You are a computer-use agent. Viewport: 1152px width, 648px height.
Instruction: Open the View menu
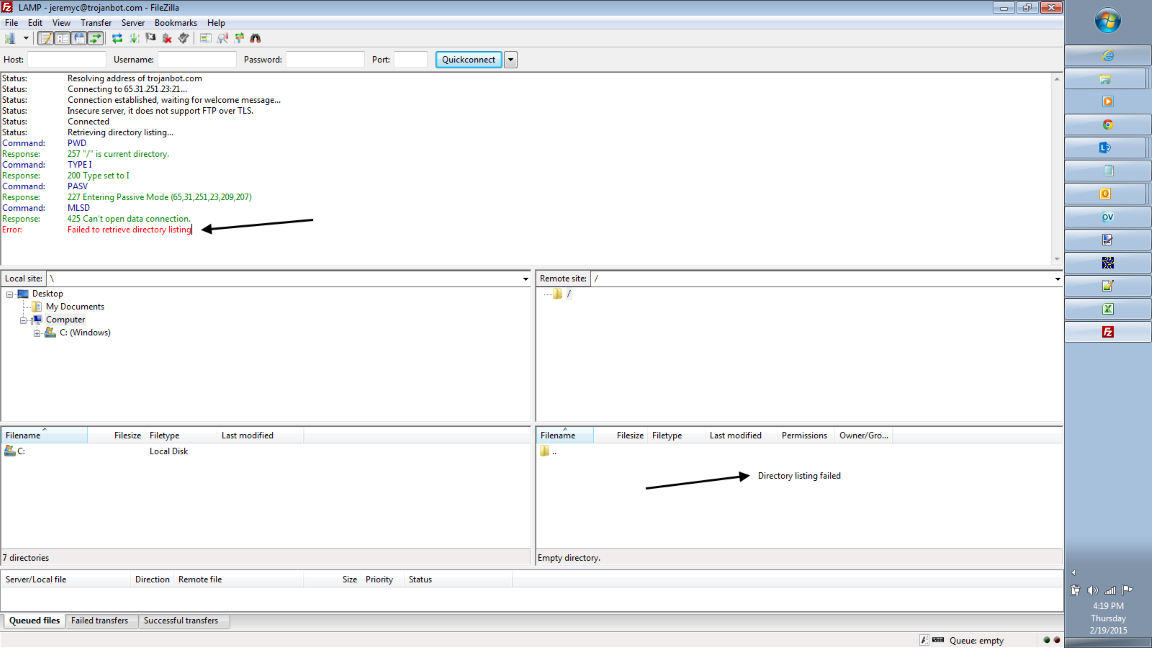[62, 23]
